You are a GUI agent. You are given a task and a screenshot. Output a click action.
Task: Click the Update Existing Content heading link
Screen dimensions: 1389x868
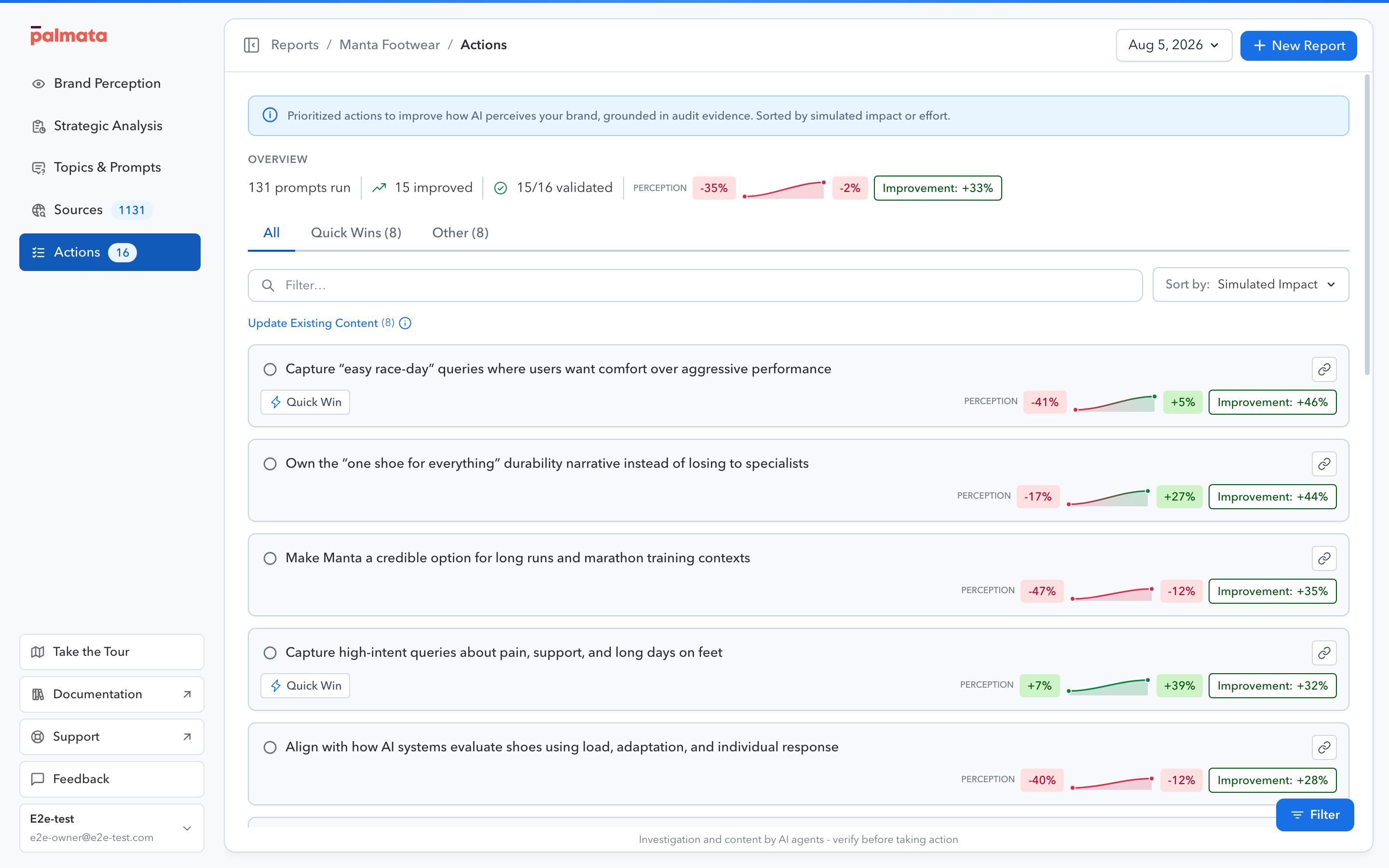(313, 323)
